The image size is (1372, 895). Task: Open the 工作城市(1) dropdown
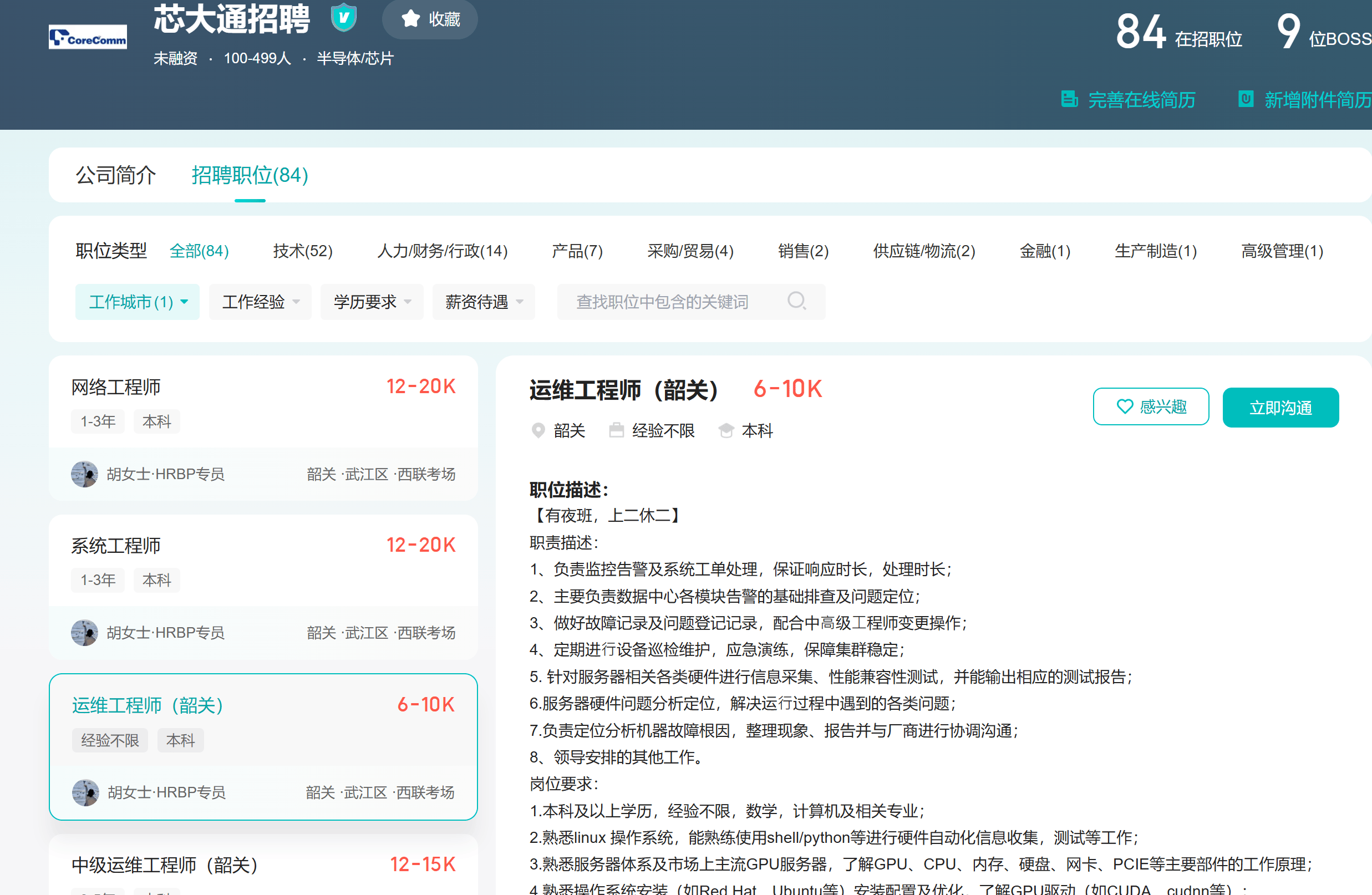tap(137, 302)
